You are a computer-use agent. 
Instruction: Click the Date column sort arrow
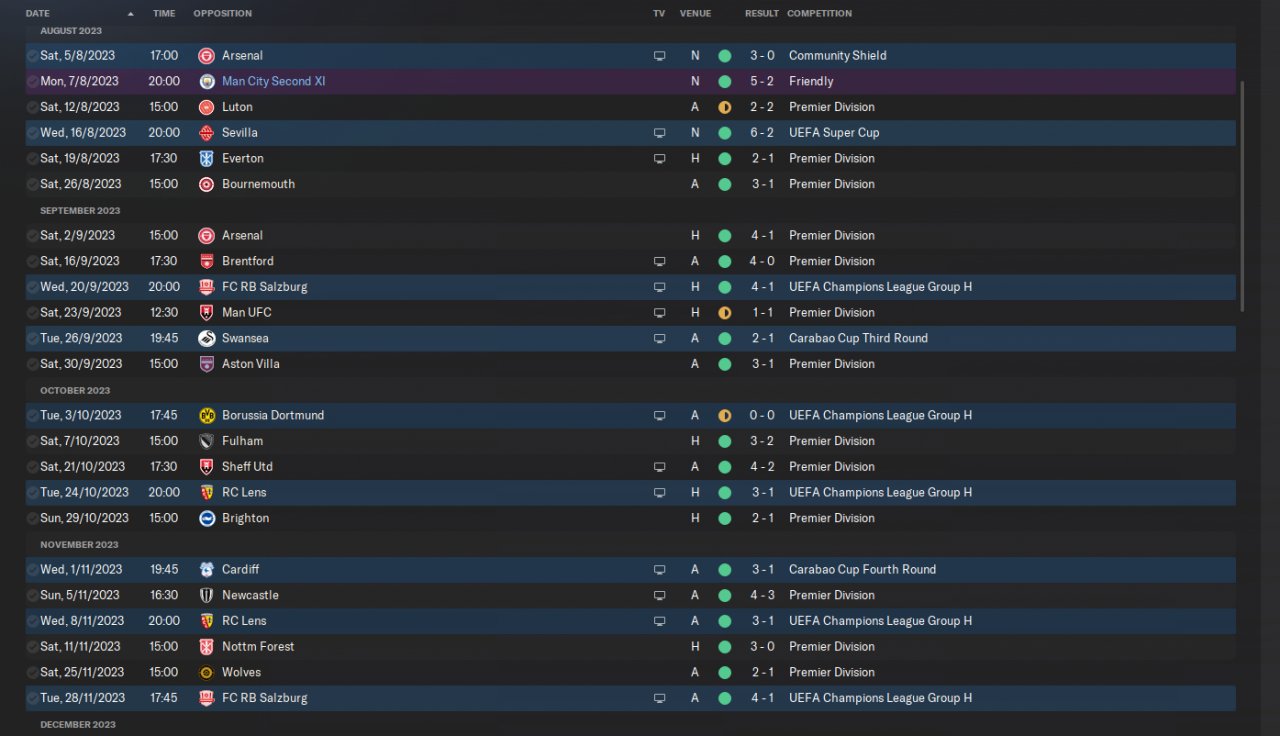131,14
